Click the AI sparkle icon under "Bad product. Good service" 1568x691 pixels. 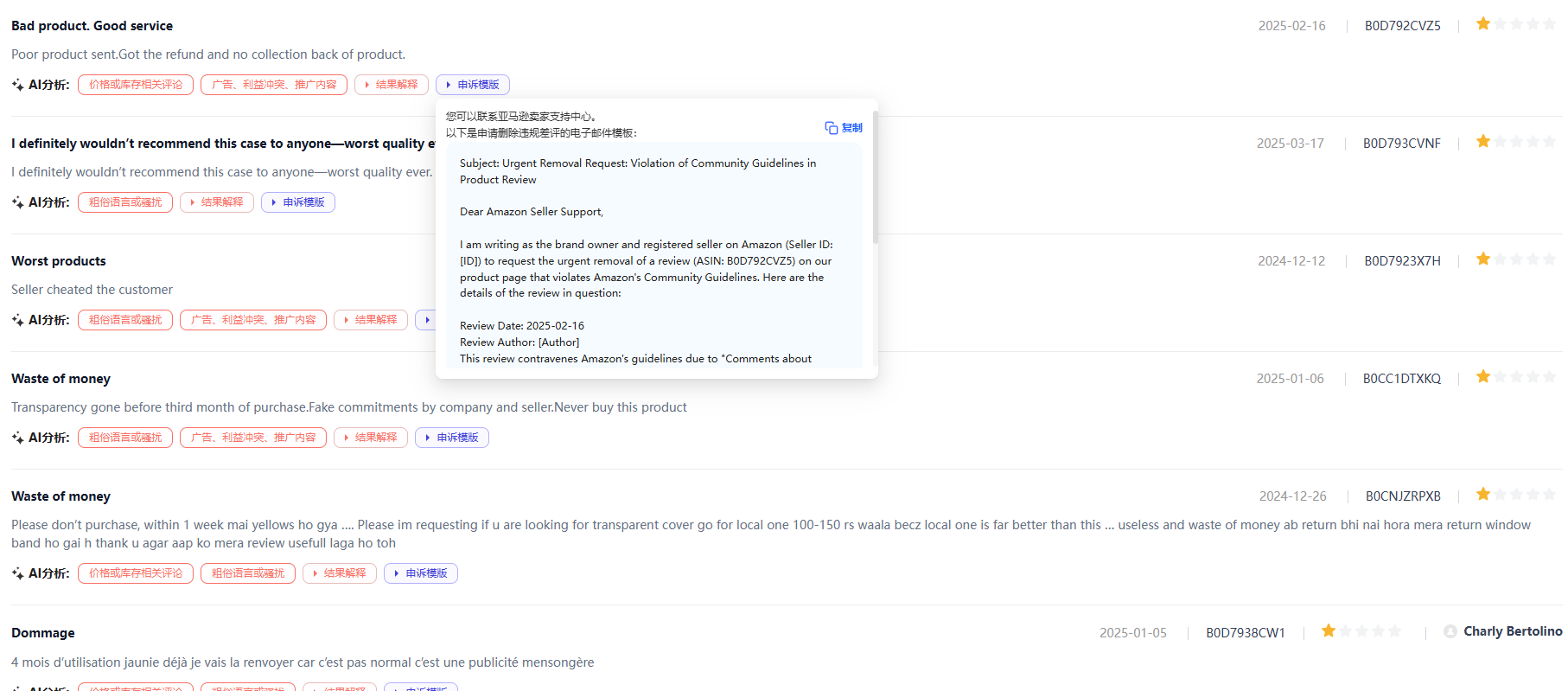(x=17, y=85)
